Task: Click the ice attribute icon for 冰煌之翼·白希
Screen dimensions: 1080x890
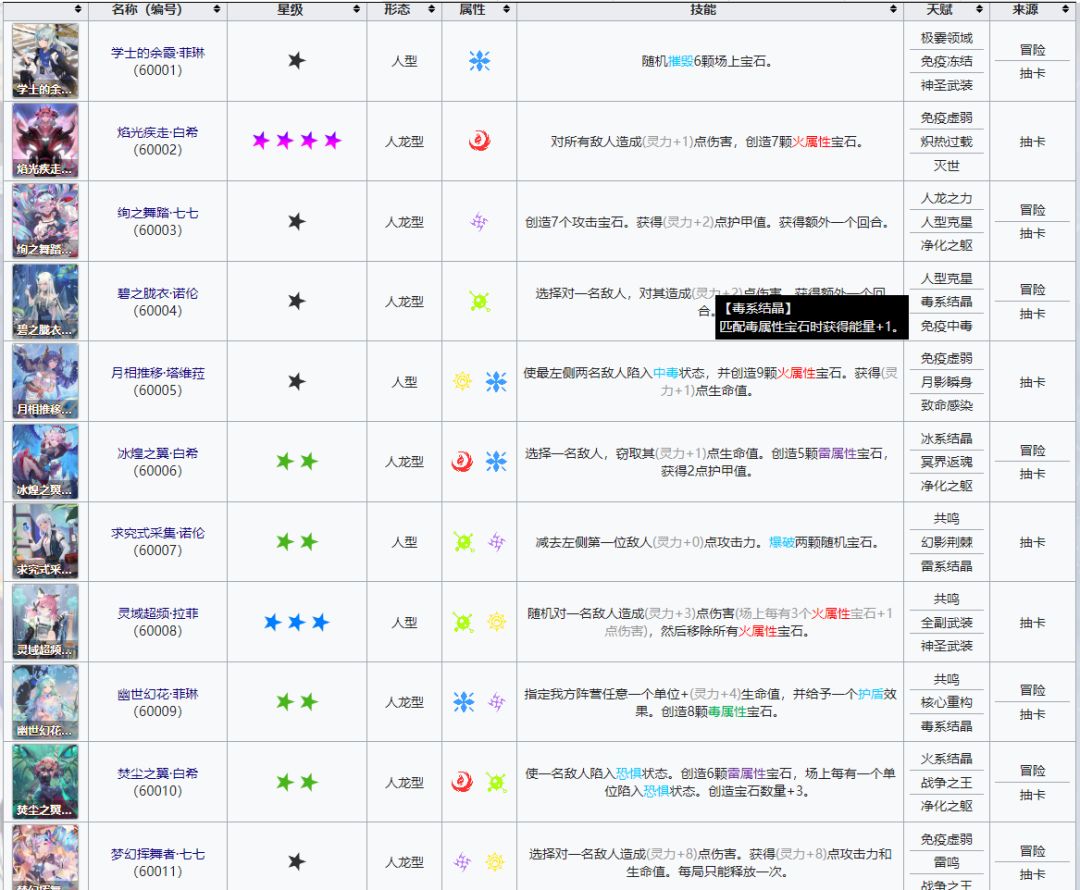Action: tap(496, 461)
